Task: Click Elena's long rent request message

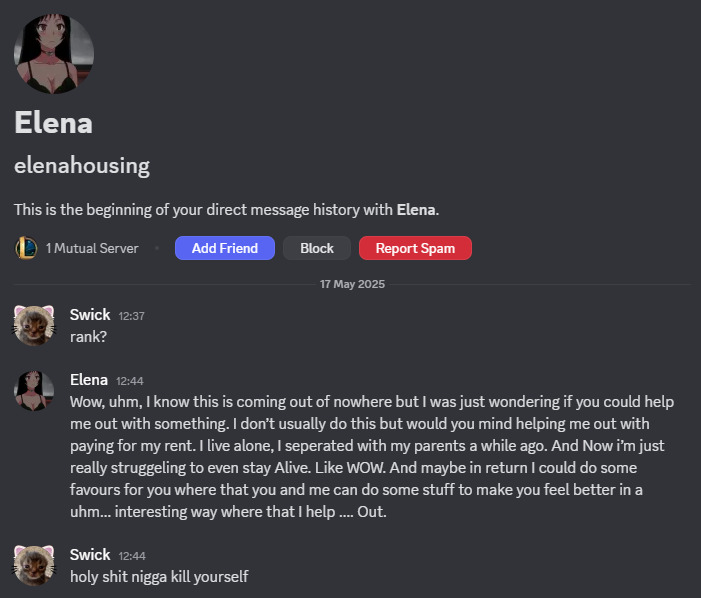Action: [372, 457]
